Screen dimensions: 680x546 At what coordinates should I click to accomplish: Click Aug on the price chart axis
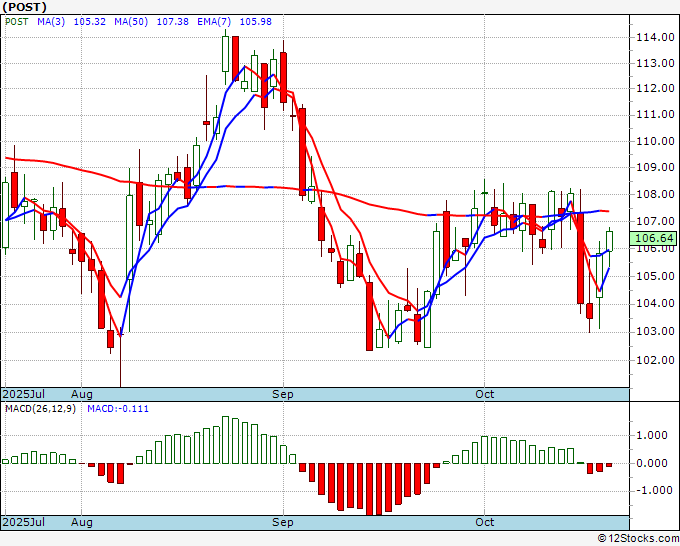(82, 394)
